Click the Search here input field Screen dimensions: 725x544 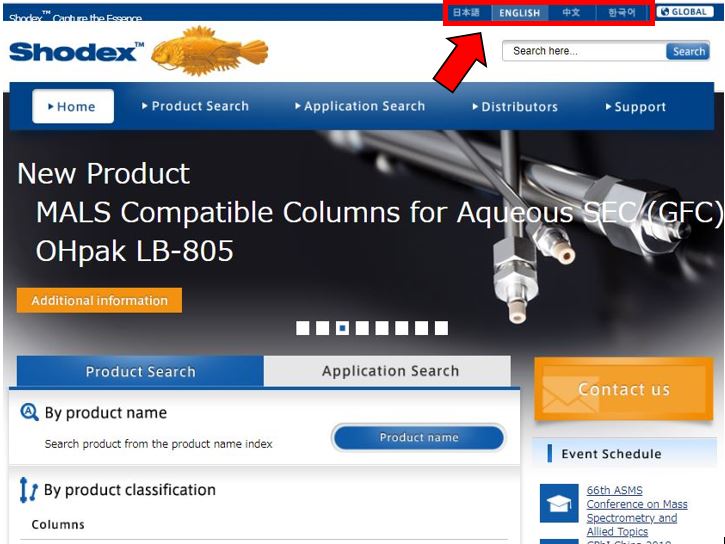[584, 51]
